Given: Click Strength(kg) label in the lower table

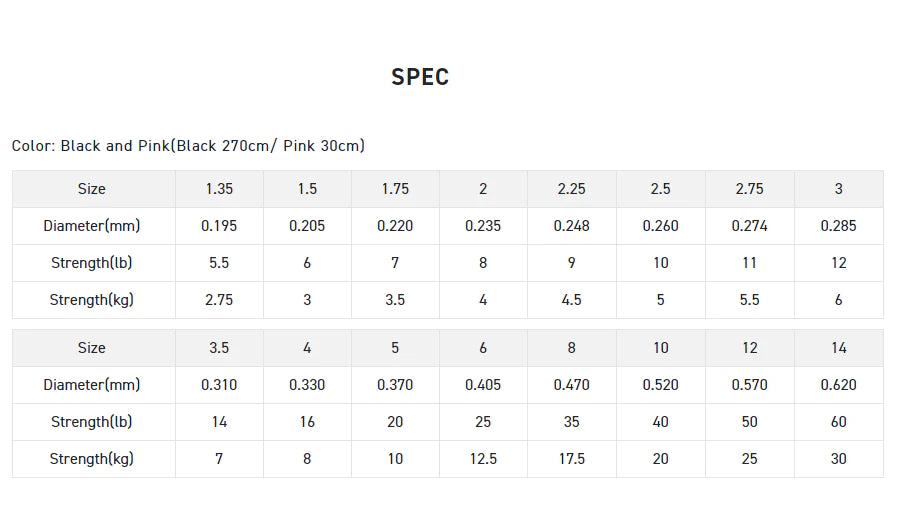Looking at the screenshot, I should [91, 459].
